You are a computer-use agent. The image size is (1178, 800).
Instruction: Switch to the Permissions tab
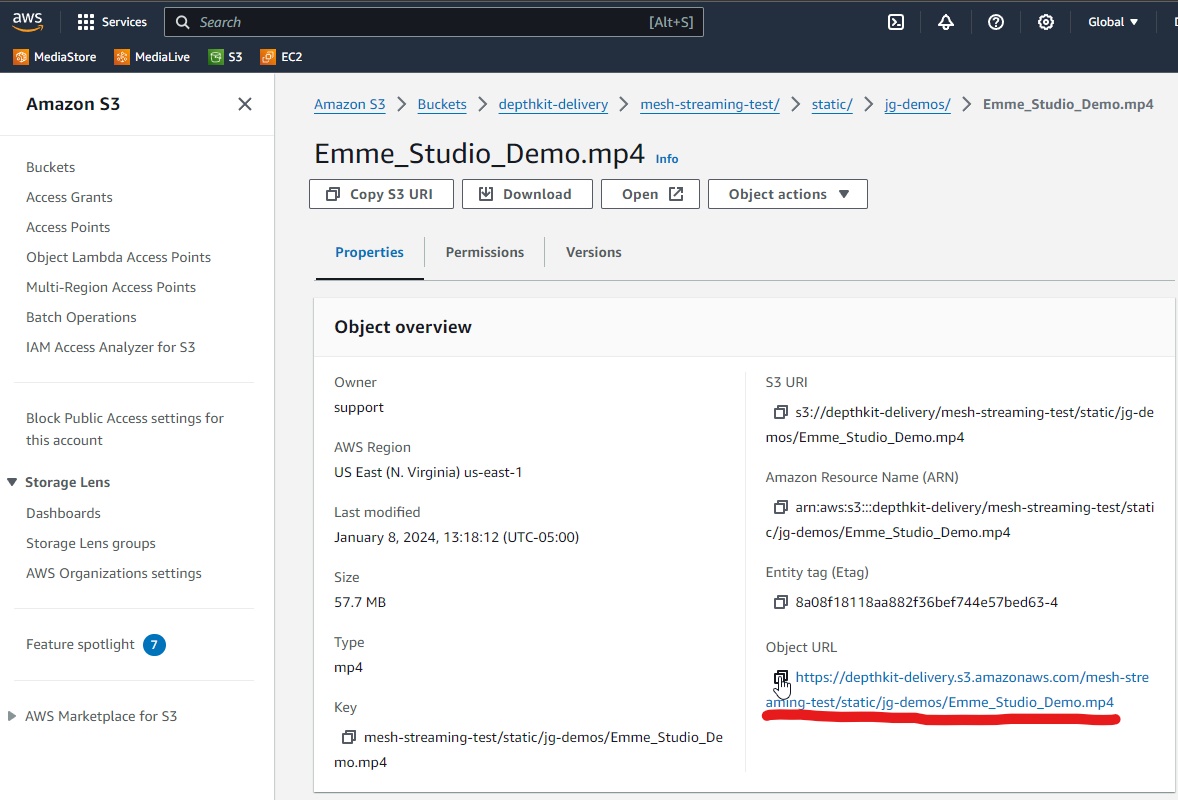[x=485, y=252]
